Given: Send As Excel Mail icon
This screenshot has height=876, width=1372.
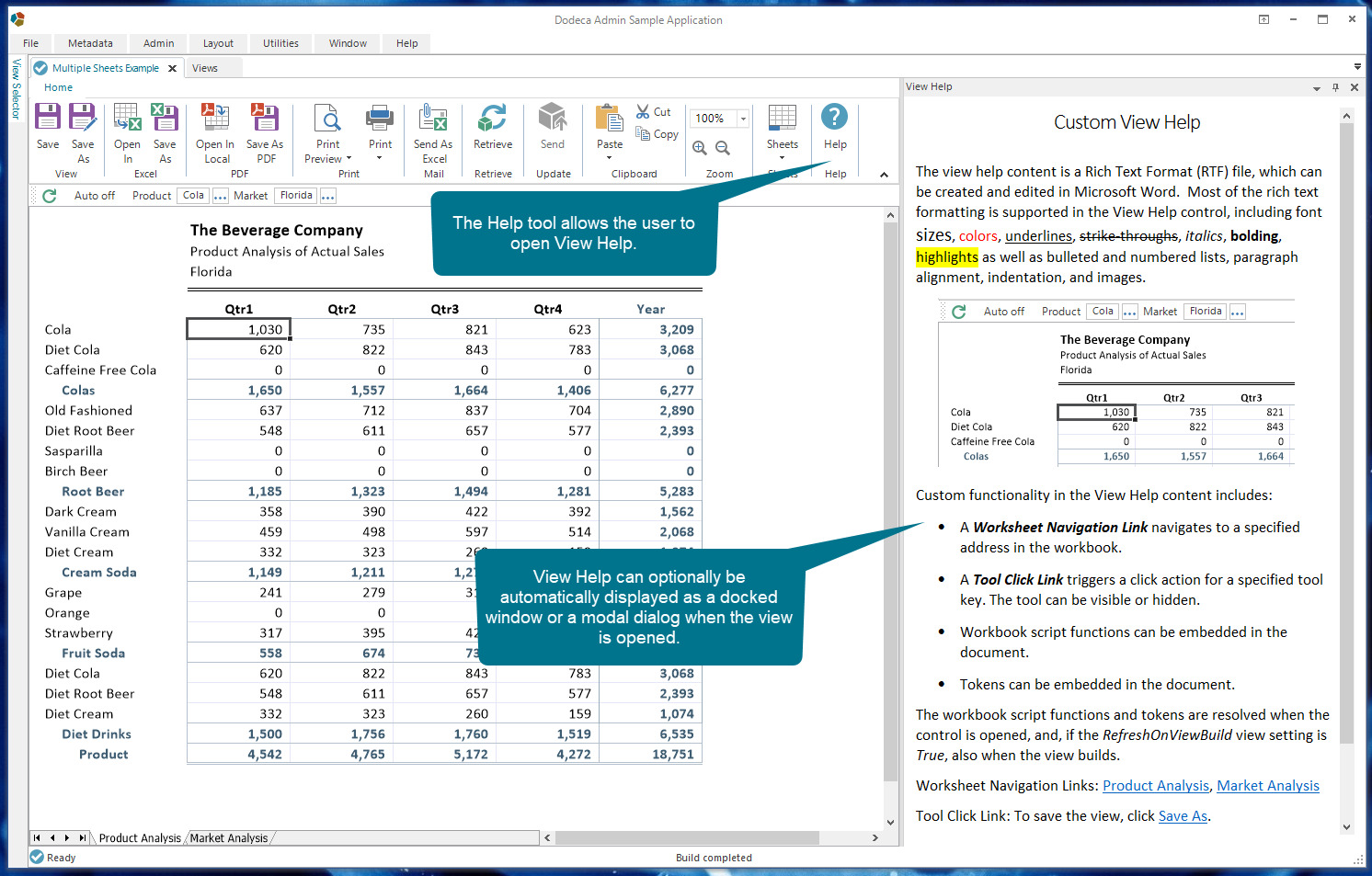Looking at the screenshot, I should click(x=433, y=117).
